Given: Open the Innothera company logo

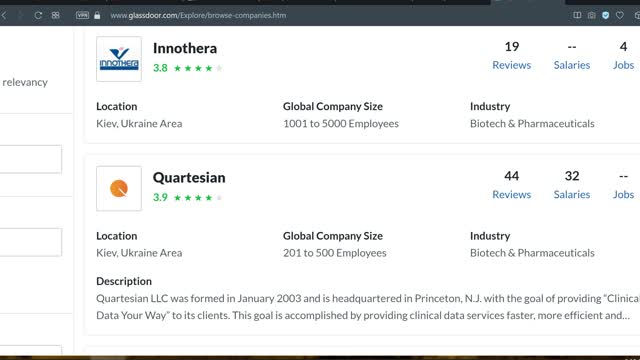Looking at the screenshot, I should (119, 59).
